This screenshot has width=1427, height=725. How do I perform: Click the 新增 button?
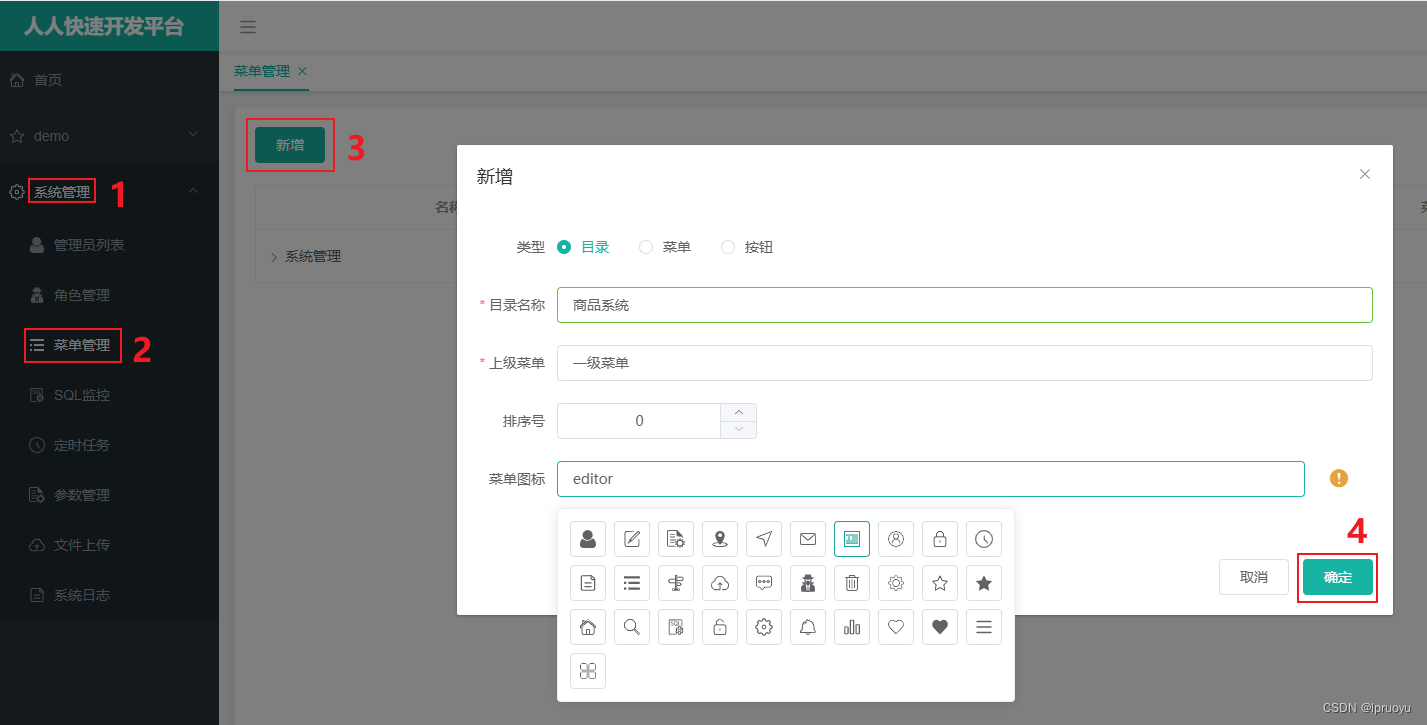click(290, 145)
